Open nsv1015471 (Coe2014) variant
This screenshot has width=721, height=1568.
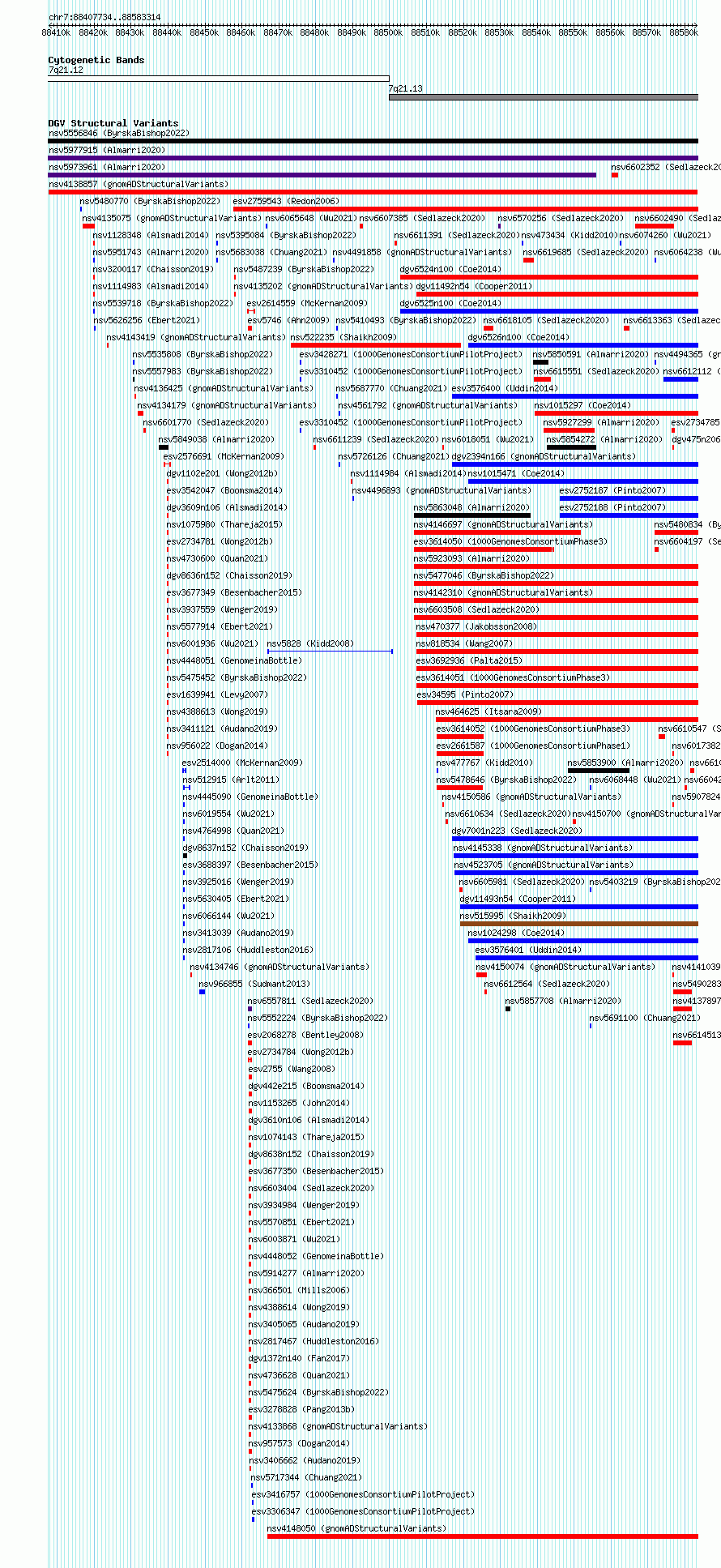click(x=516, y=473)
